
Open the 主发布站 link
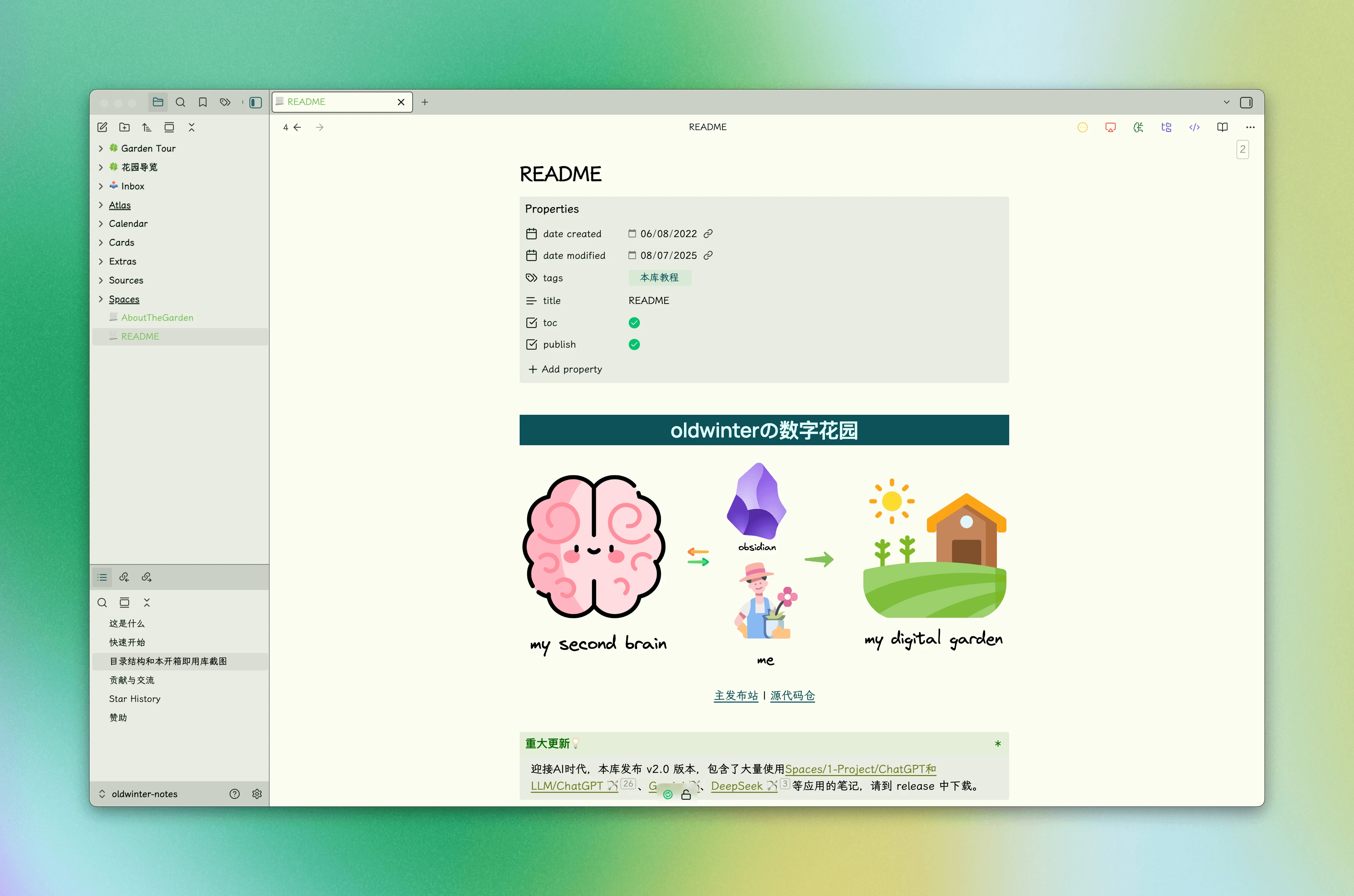click(x=736, y=695)
